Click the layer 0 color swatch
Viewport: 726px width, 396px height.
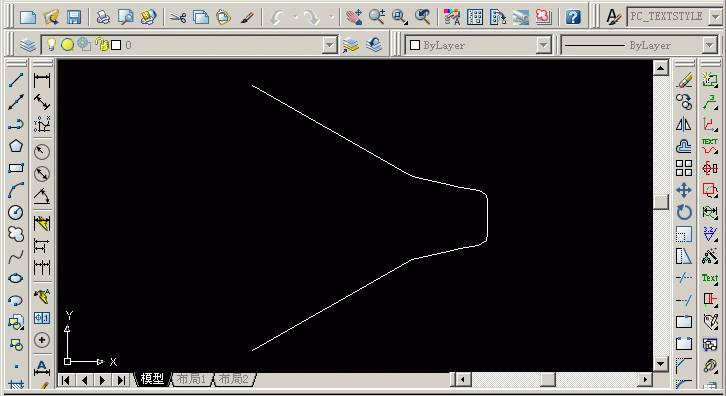pos(116,45)
